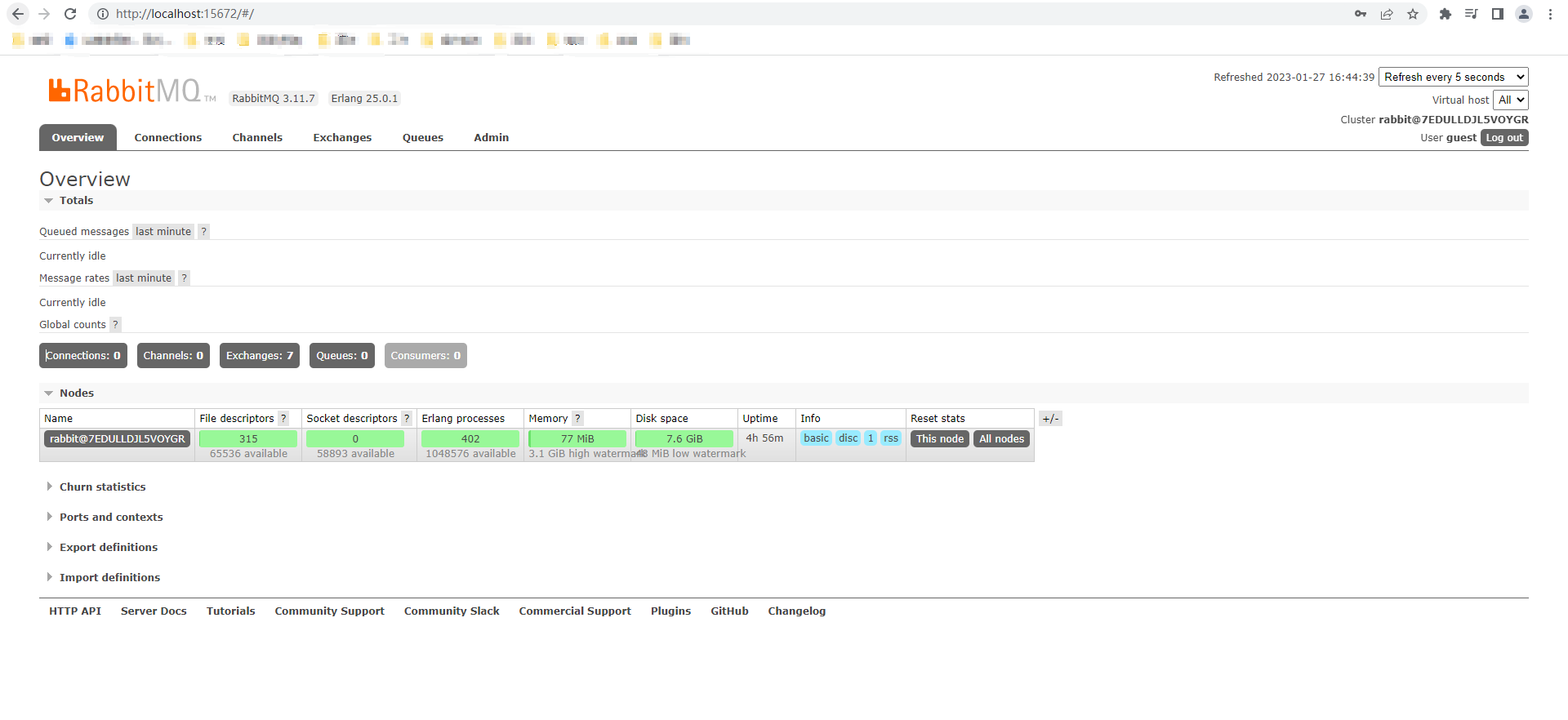
Task: Click the disc info tag
Action: 849,438
